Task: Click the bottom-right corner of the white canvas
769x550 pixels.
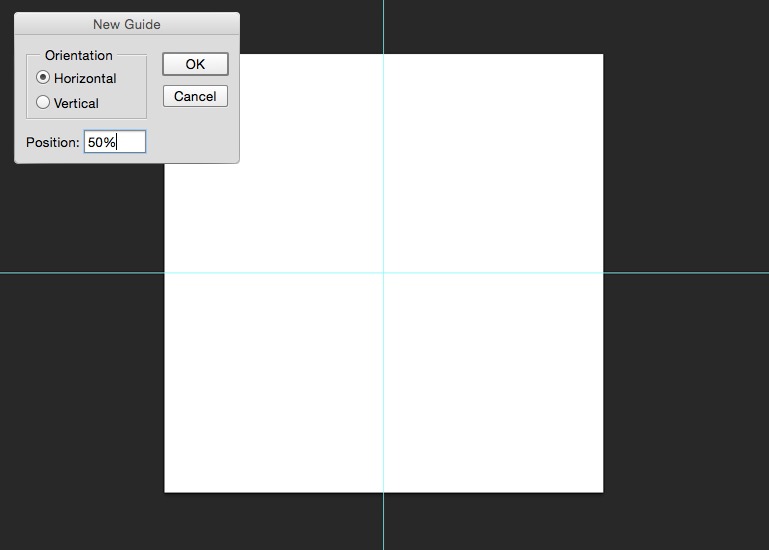Action: tap(602, 491)
